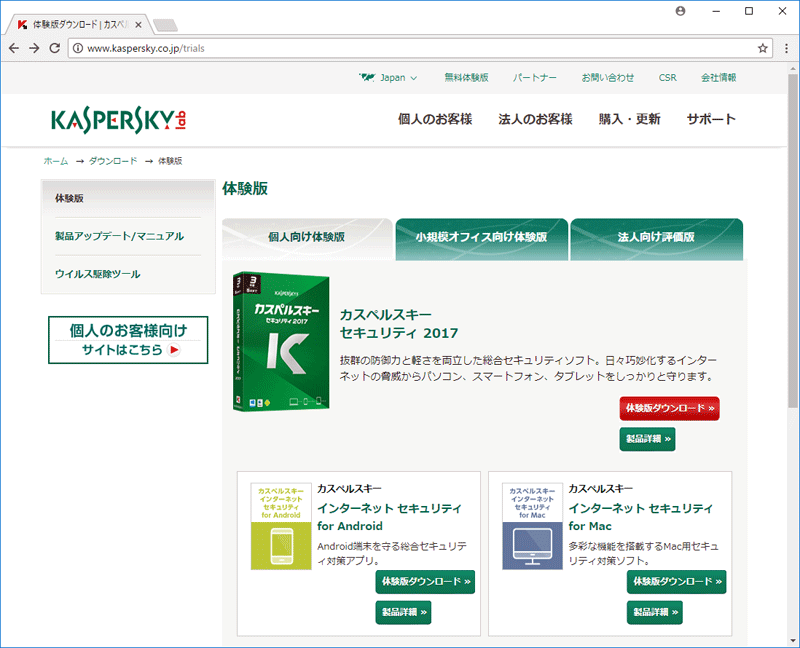Click the Kaspersky Security 2017 box image
The width and height of the screenshot is (800, 648).
281,341
